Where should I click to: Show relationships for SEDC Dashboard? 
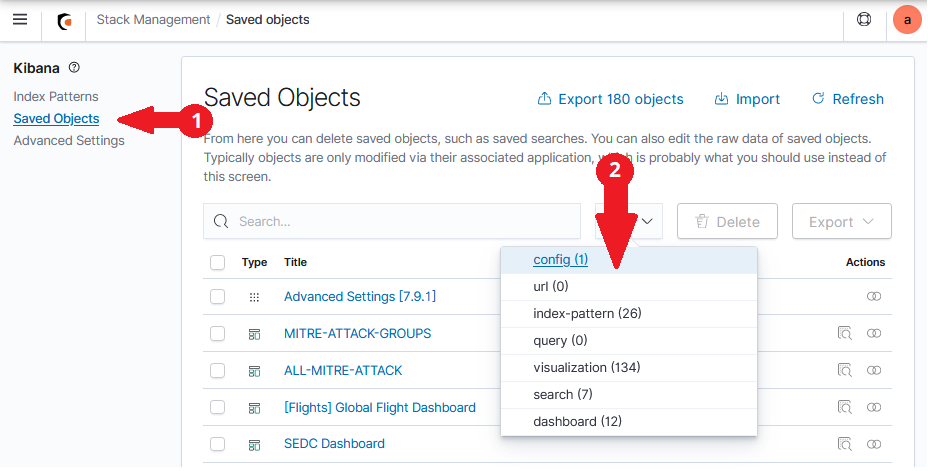click(874, 444)
